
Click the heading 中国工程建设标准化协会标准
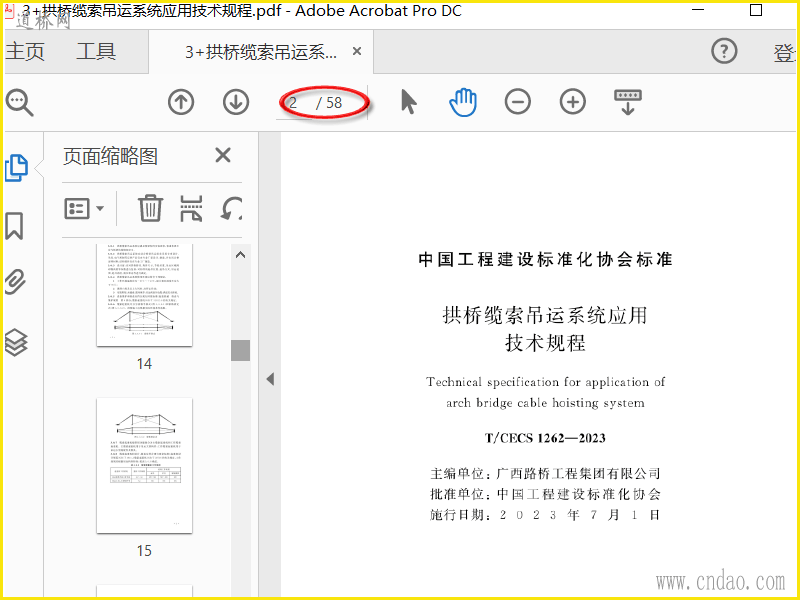tap(545, 259)
